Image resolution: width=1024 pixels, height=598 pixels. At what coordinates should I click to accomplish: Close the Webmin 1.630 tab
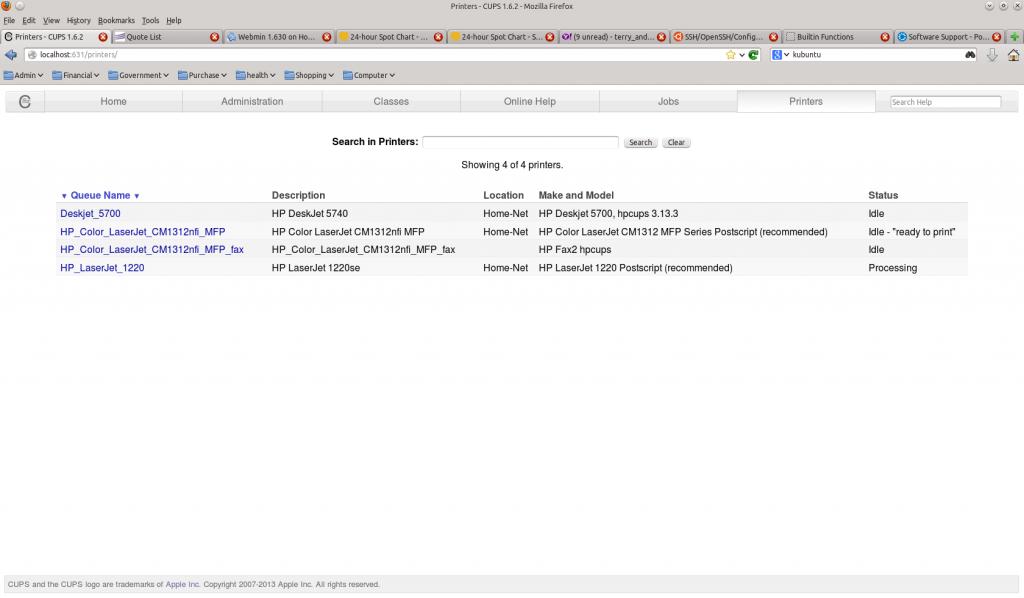coord(327,37)
